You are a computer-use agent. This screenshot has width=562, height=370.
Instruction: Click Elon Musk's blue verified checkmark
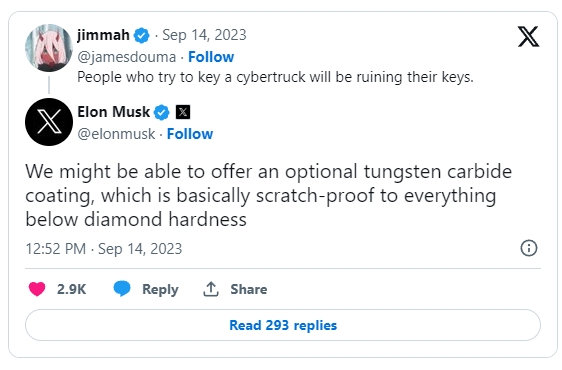pos(161,112)
